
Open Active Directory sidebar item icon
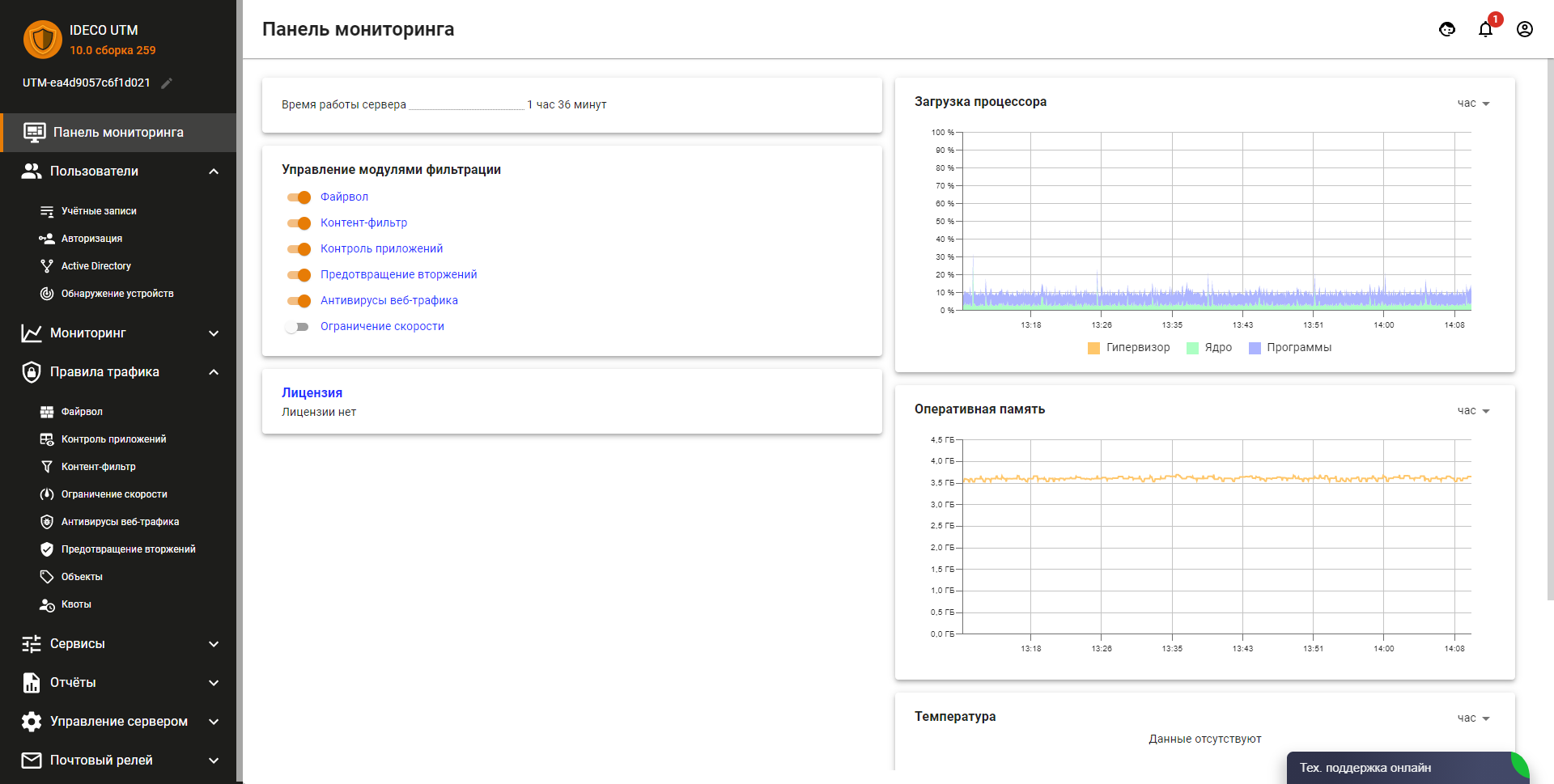click(x=47, y=266)
